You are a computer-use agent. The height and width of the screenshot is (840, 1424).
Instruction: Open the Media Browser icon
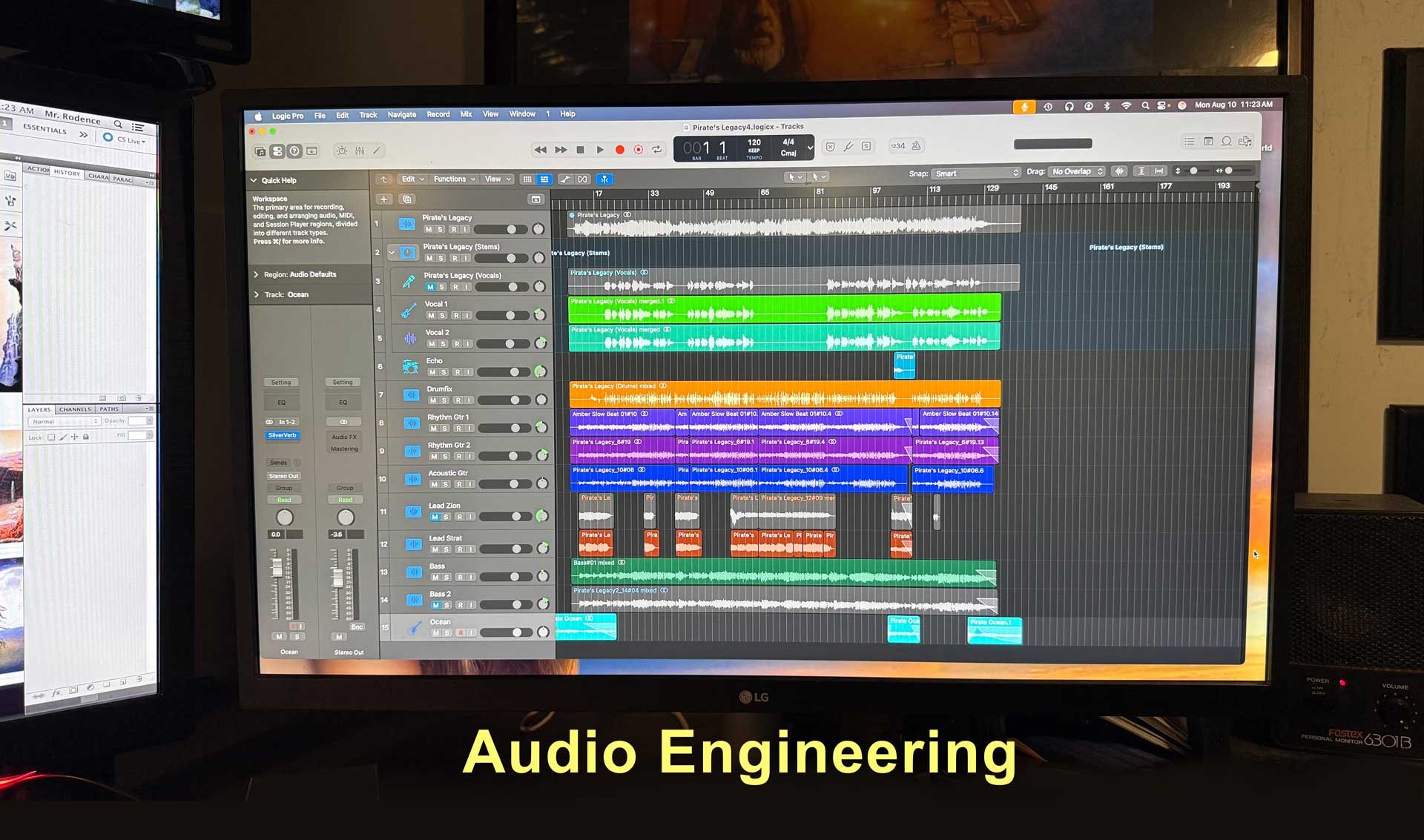point(1245,142)
